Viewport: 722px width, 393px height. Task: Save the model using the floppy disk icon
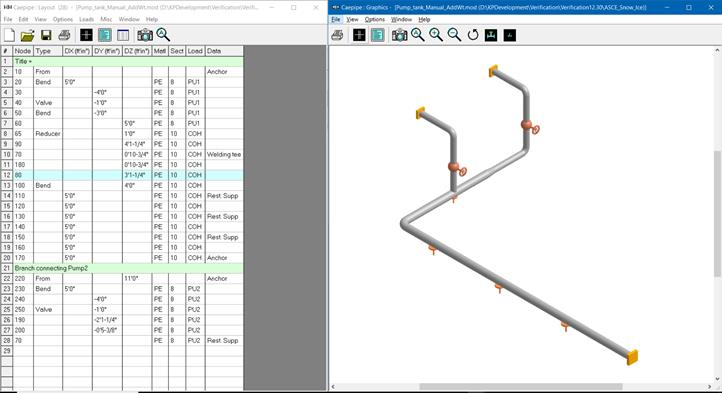click(46, 35)
